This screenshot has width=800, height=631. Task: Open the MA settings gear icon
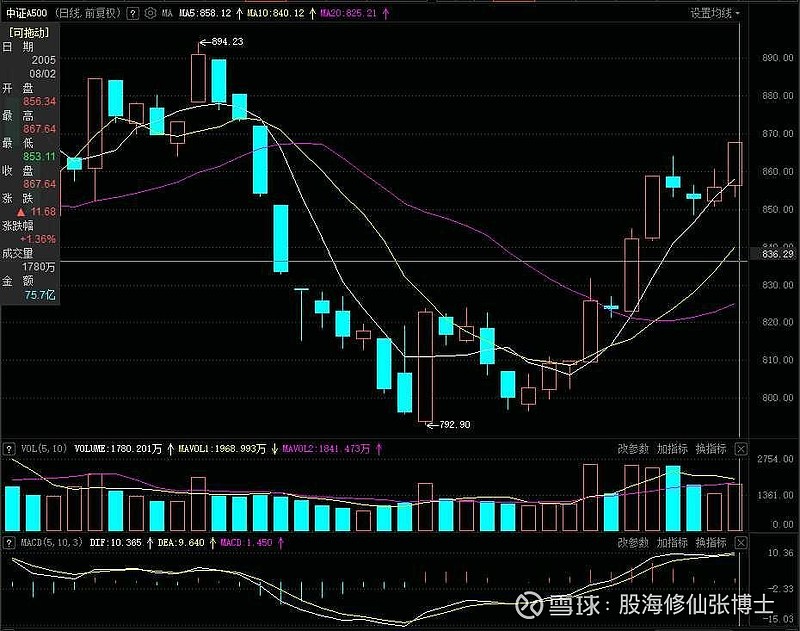pyautogui.click(x=150, y=12)
